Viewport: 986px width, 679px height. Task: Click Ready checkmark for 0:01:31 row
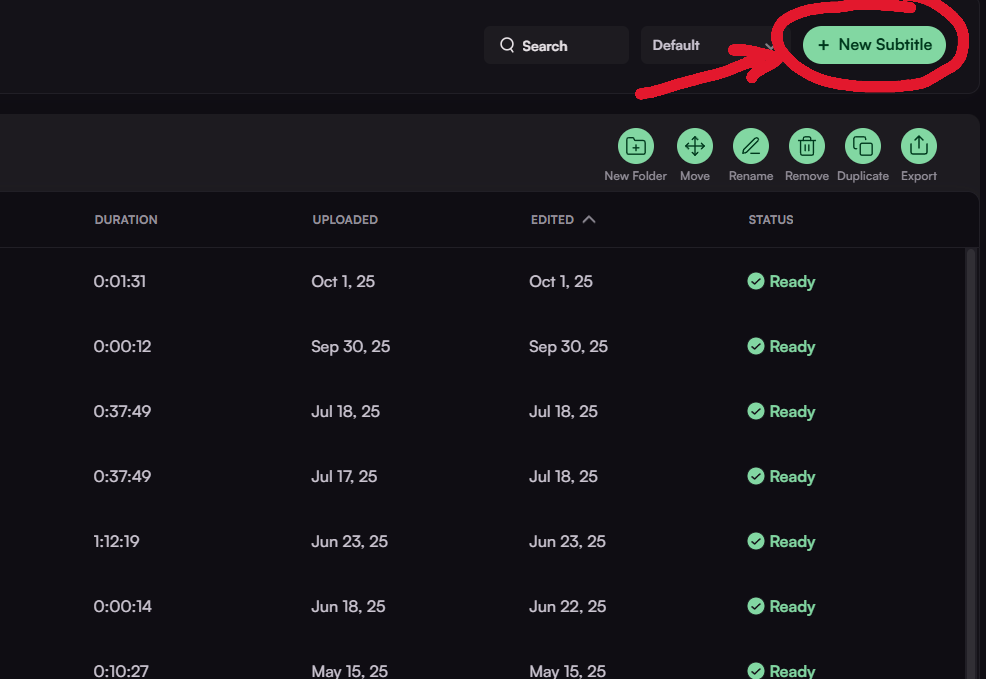(756, 282)
